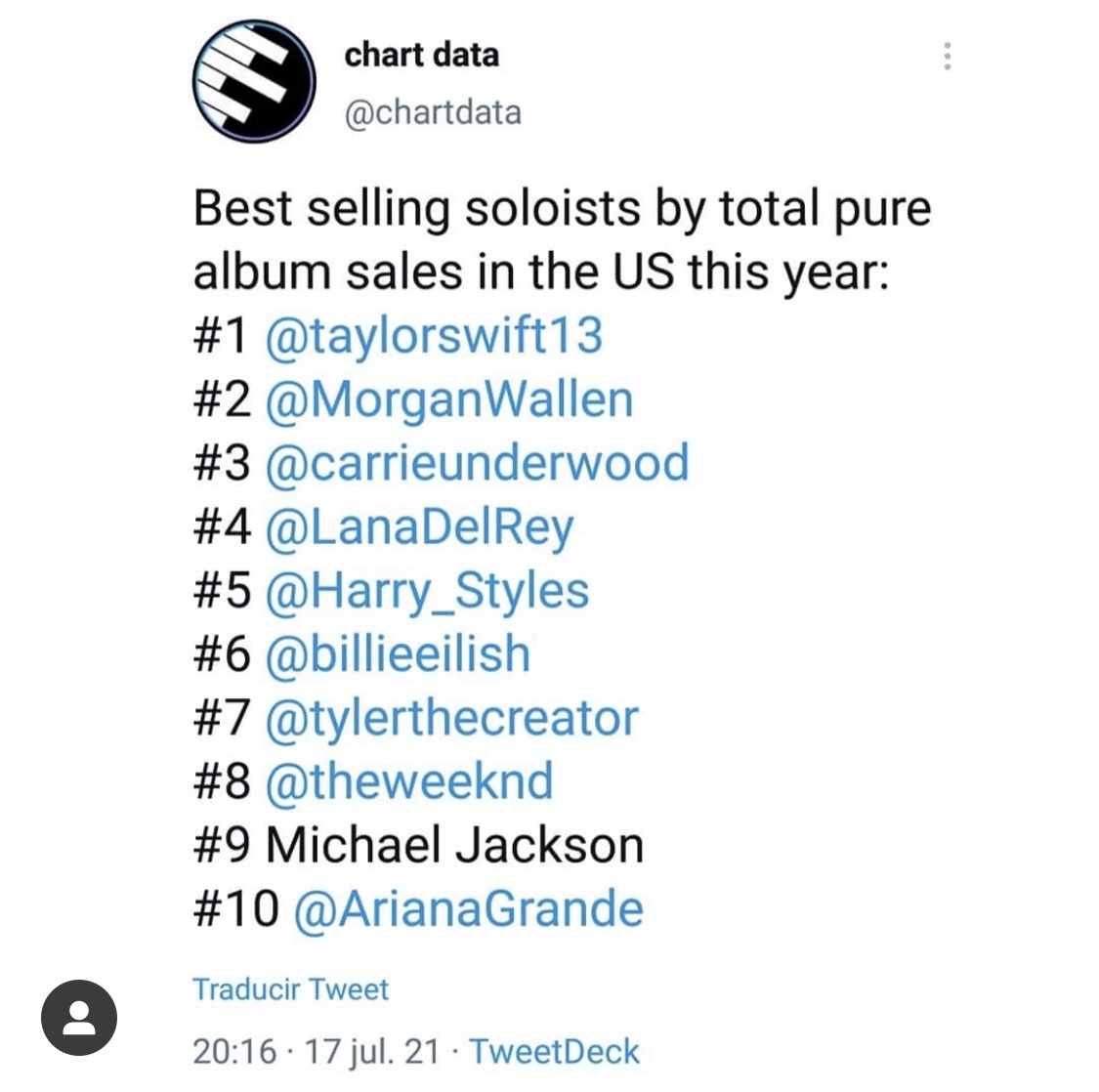Click the chart data piano-keys profile avatar
Screen dimensions: 1099x1092
pyautogui.click(x=253, y=80)
